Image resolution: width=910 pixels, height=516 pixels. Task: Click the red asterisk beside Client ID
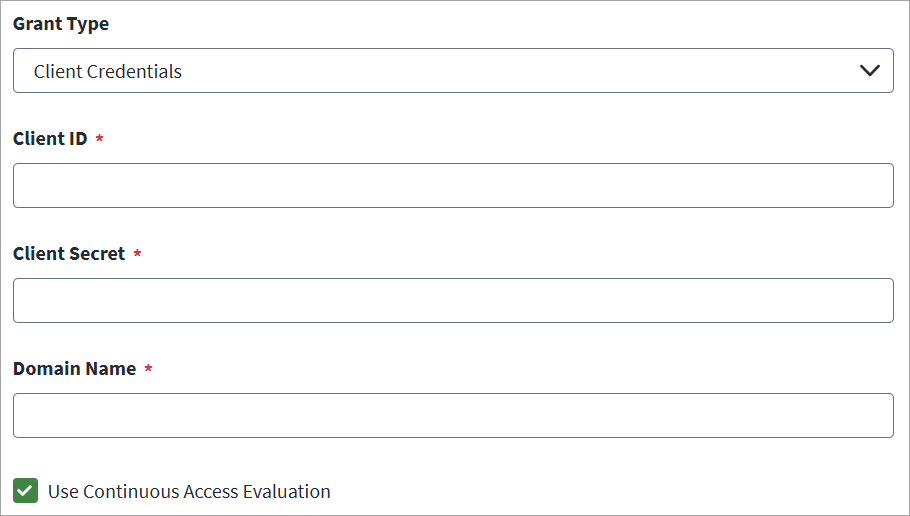(x=99, y=138)
